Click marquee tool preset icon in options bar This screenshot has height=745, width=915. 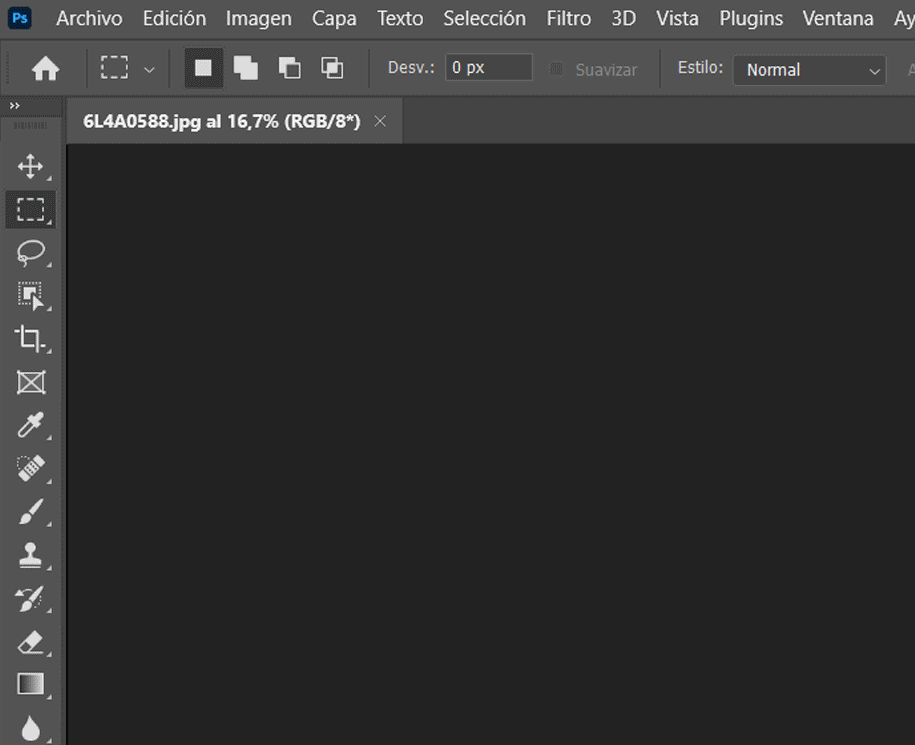tap(114, 68)
